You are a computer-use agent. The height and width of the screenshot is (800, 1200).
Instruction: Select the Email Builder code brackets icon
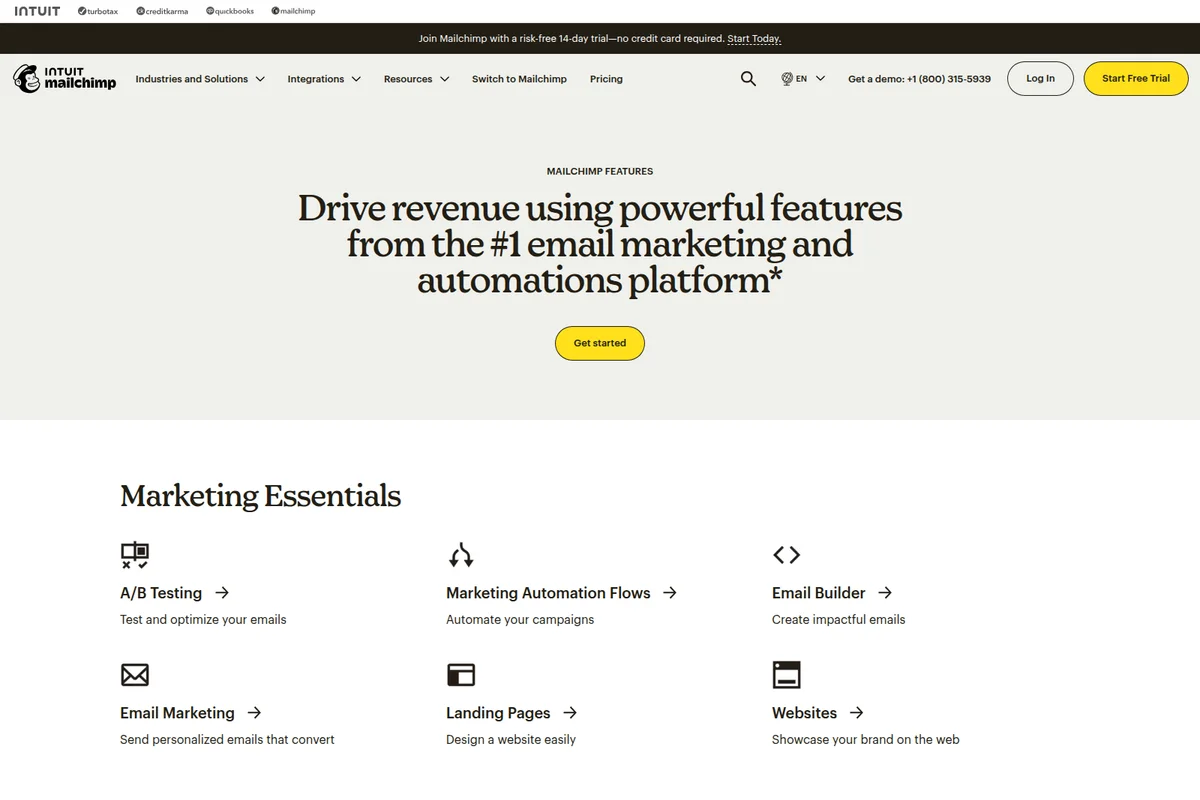(787, 555)
